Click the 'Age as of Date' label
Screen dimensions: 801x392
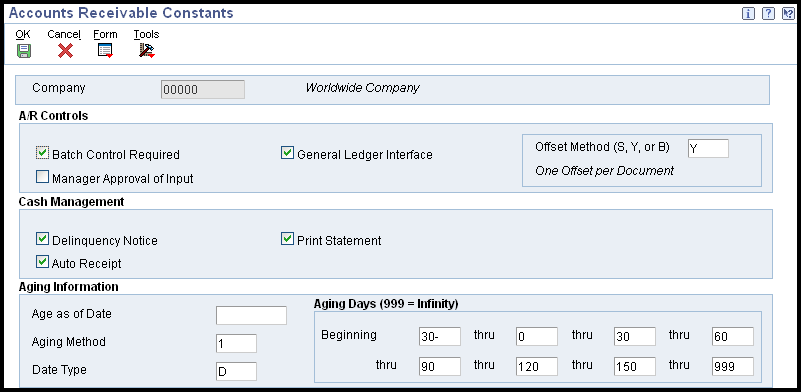click(72, 314)
